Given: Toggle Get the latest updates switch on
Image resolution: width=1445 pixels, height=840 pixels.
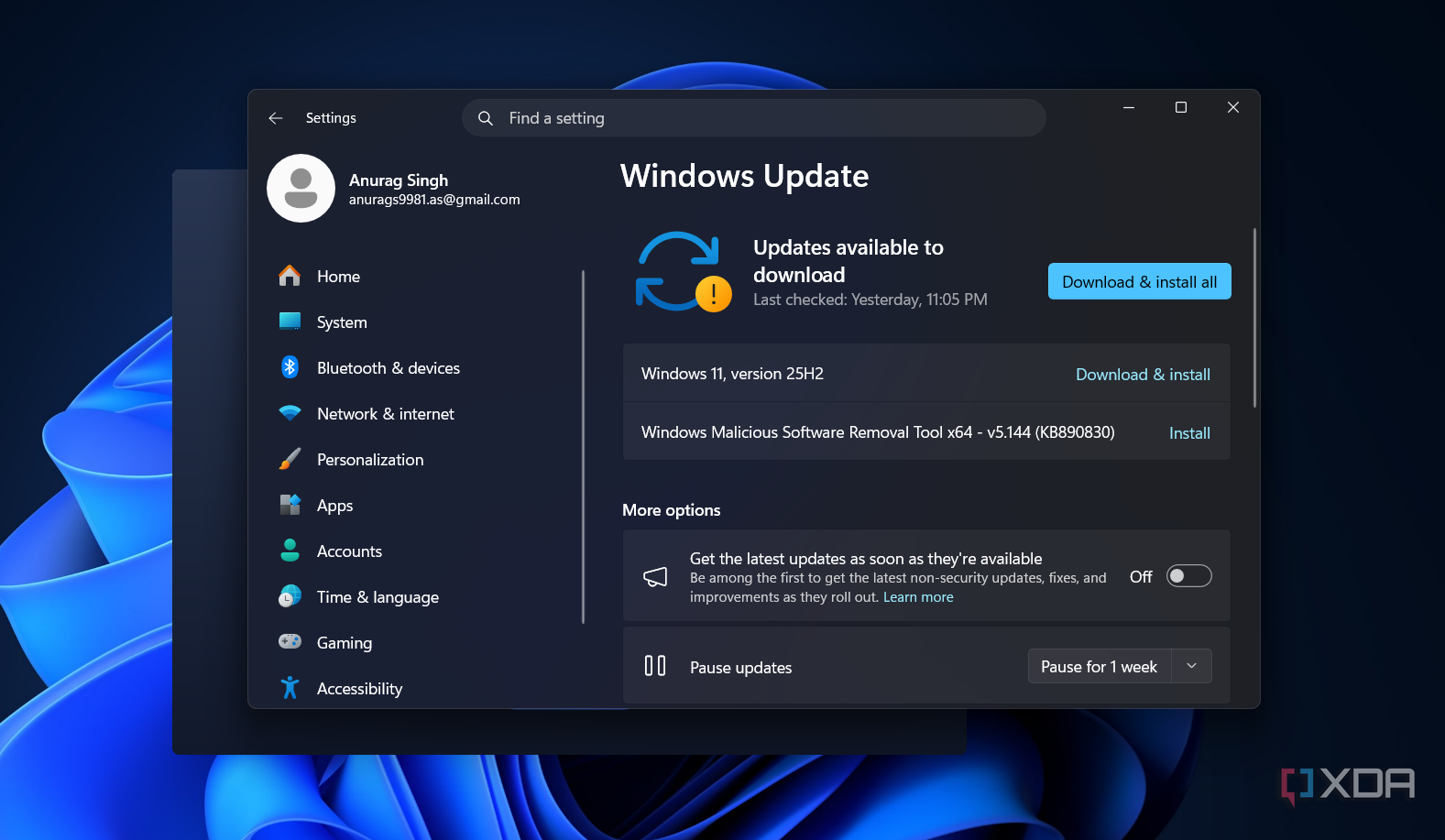Looking at the screenshot, I should coord(1188,576).
